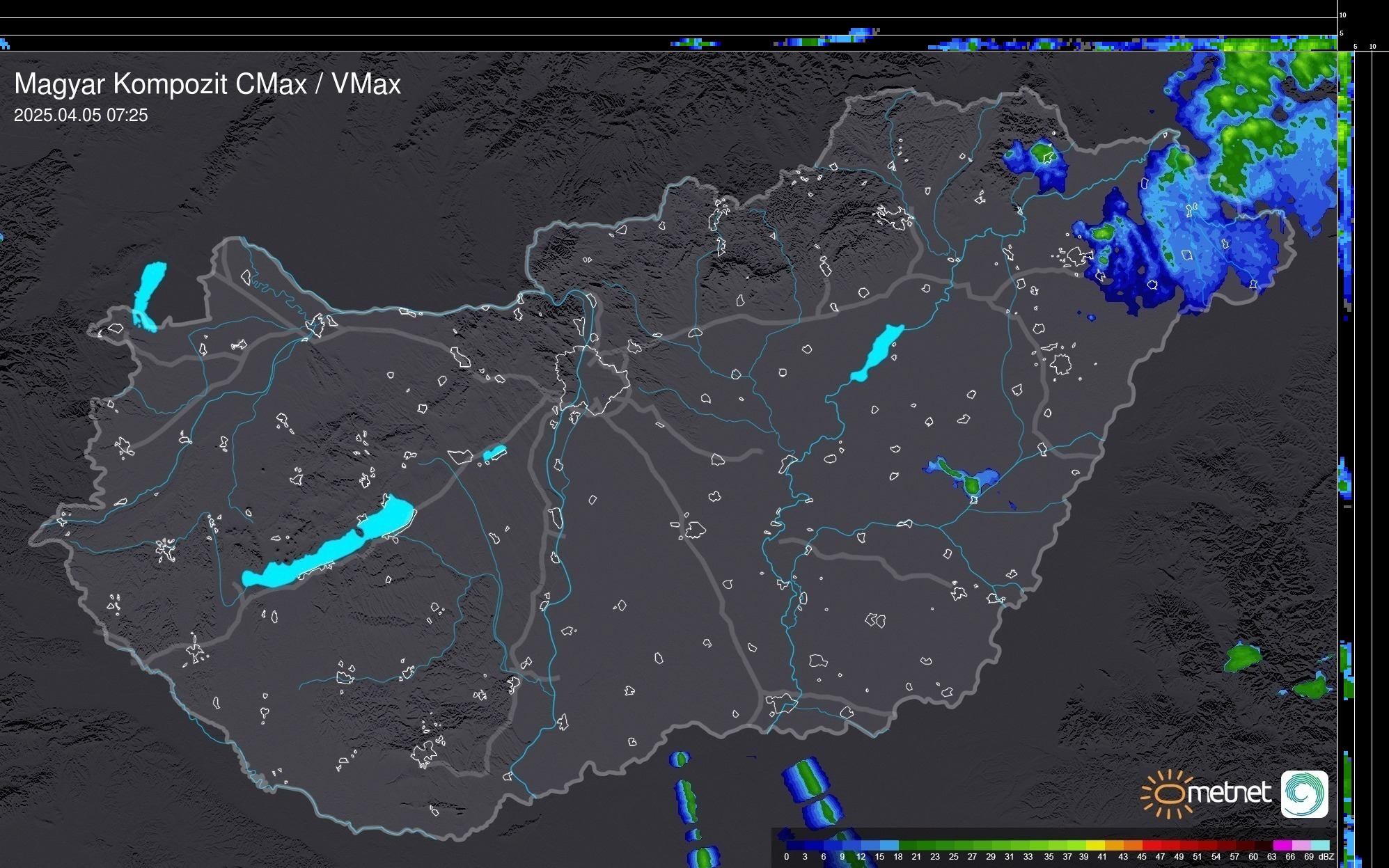1389x868 pixels.
Task: Click the Magyar Kompozit CMax / VMax title
Action: point(207,84)
